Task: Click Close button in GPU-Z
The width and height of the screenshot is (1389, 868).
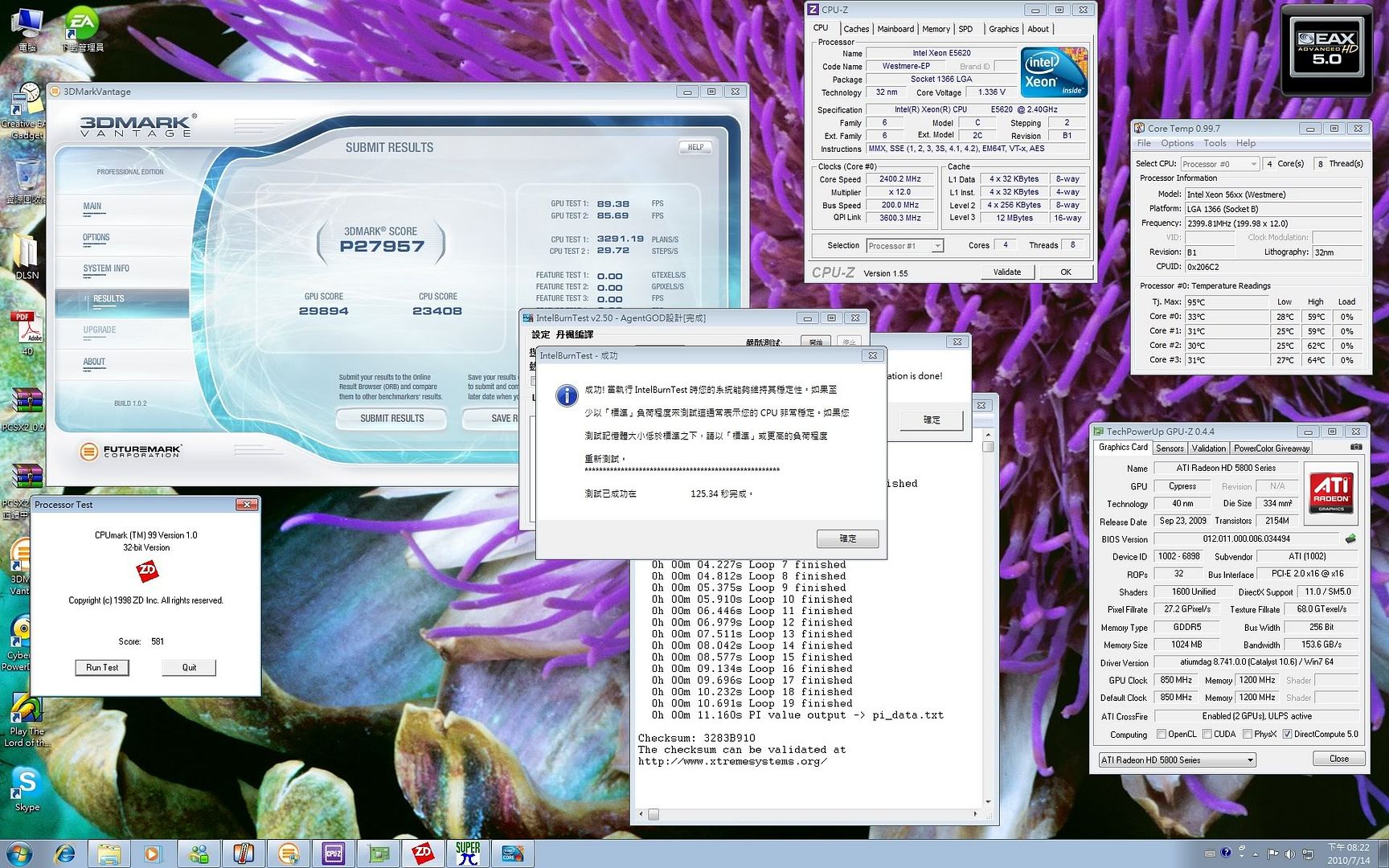Action: pyautogui.click(x=1339, y=759)
